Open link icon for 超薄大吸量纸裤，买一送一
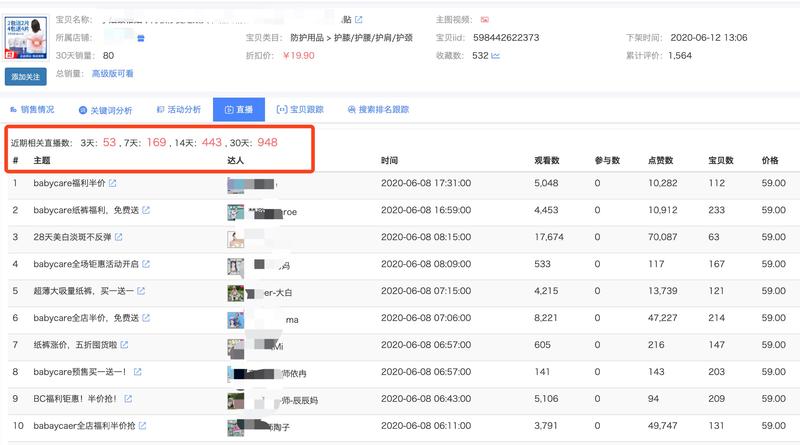 tap(141, 291)
